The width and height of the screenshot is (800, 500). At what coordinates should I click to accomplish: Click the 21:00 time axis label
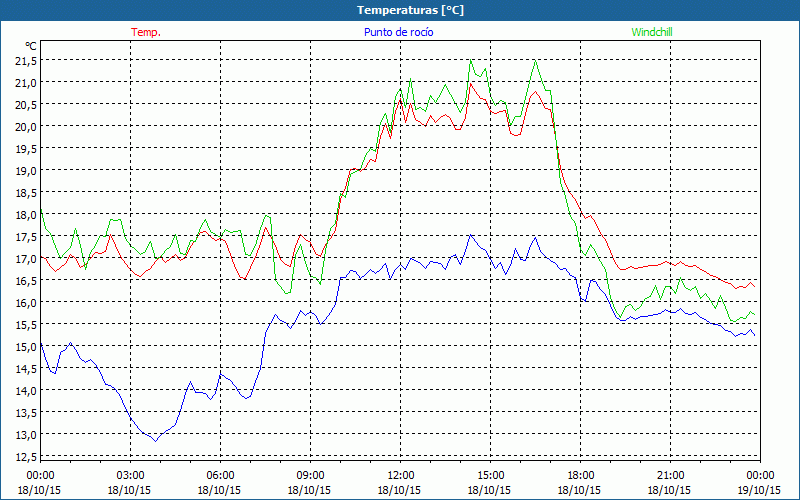click(670, 475)
